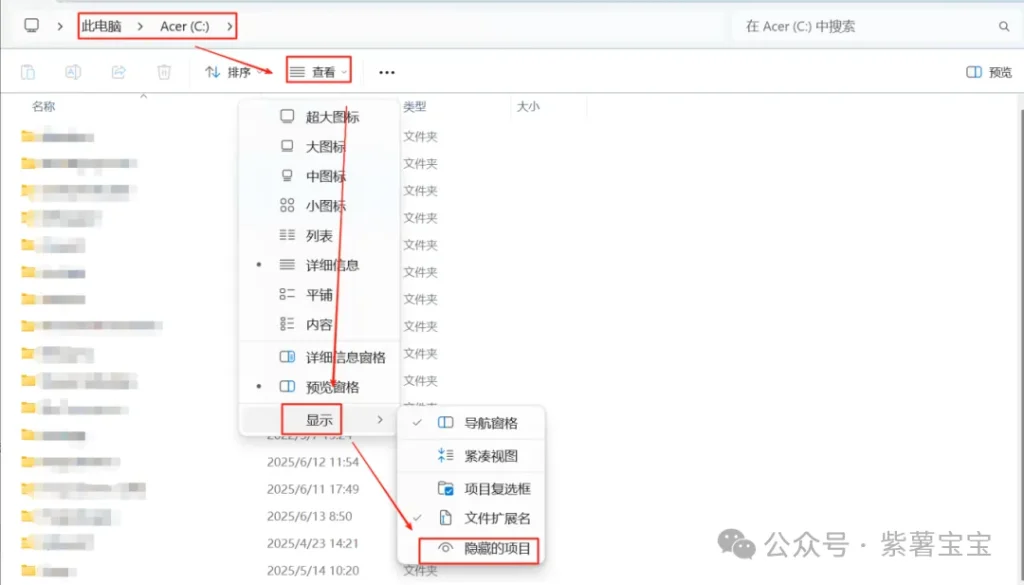Open the three-dots more options menu
Screen dimensions: 1024x585
(387, 72)
